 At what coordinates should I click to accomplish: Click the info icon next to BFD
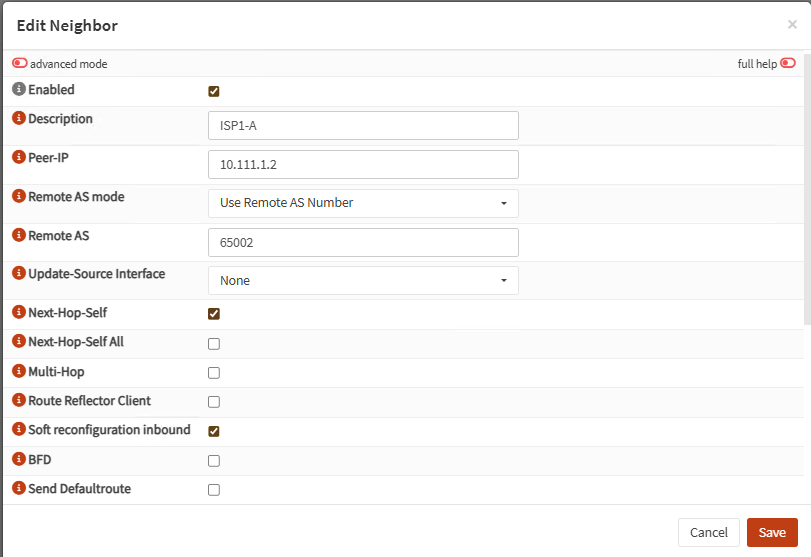click(x=18, y=460)
